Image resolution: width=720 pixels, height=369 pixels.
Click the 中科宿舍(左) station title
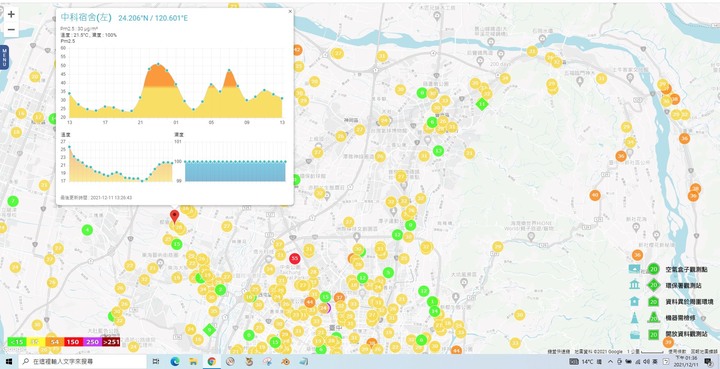[86, 17]
